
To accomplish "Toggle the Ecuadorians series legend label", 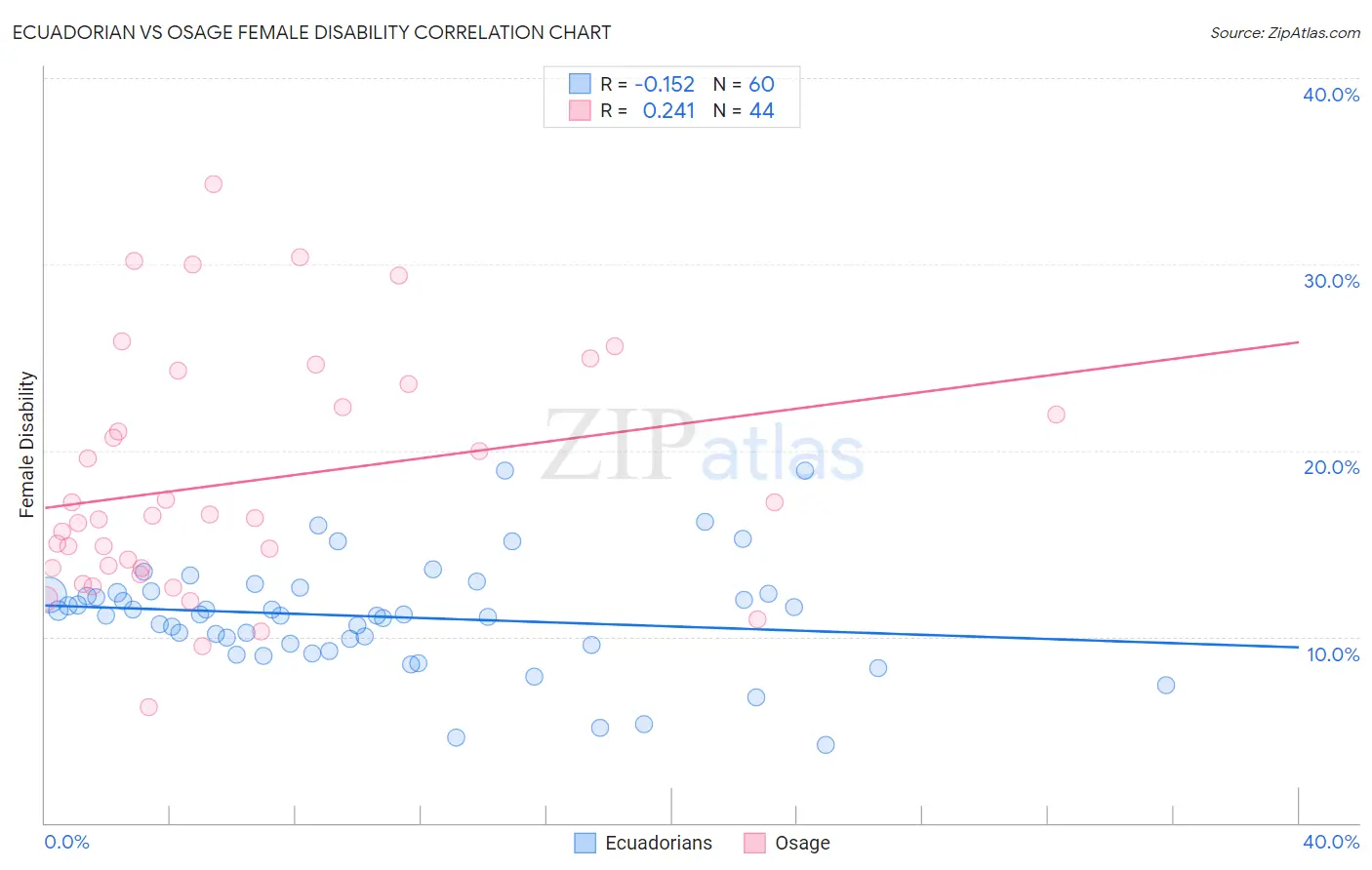I will coord(659,843).
